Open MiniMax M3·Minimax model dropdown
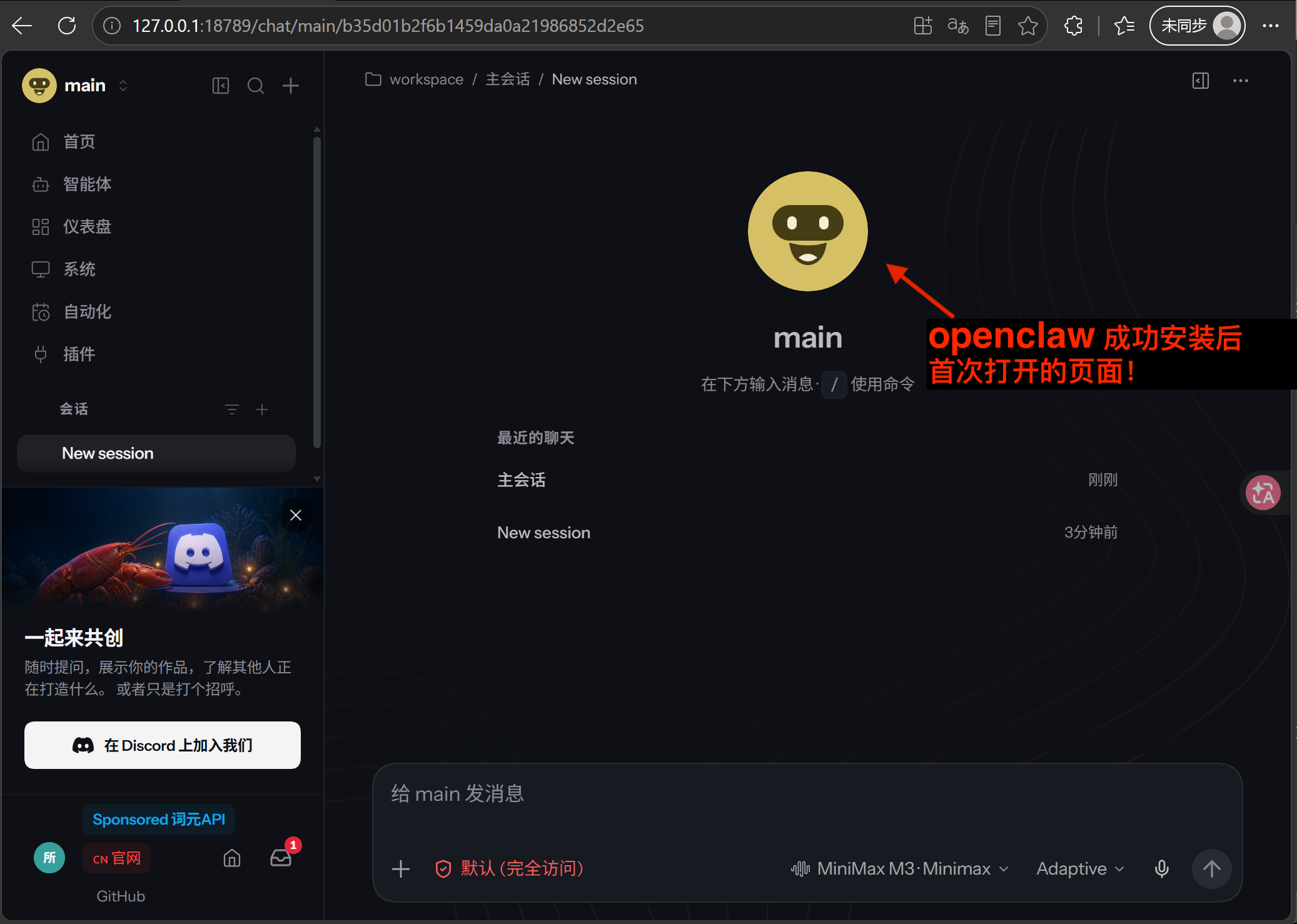This screenshot has height=924, width=1297. tap(899, 869)
